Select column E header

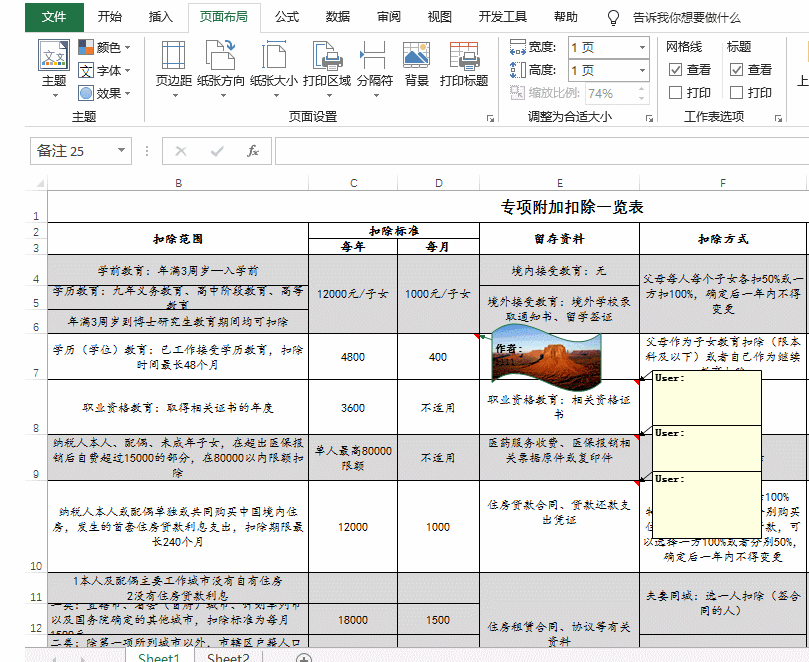[560, 183]
